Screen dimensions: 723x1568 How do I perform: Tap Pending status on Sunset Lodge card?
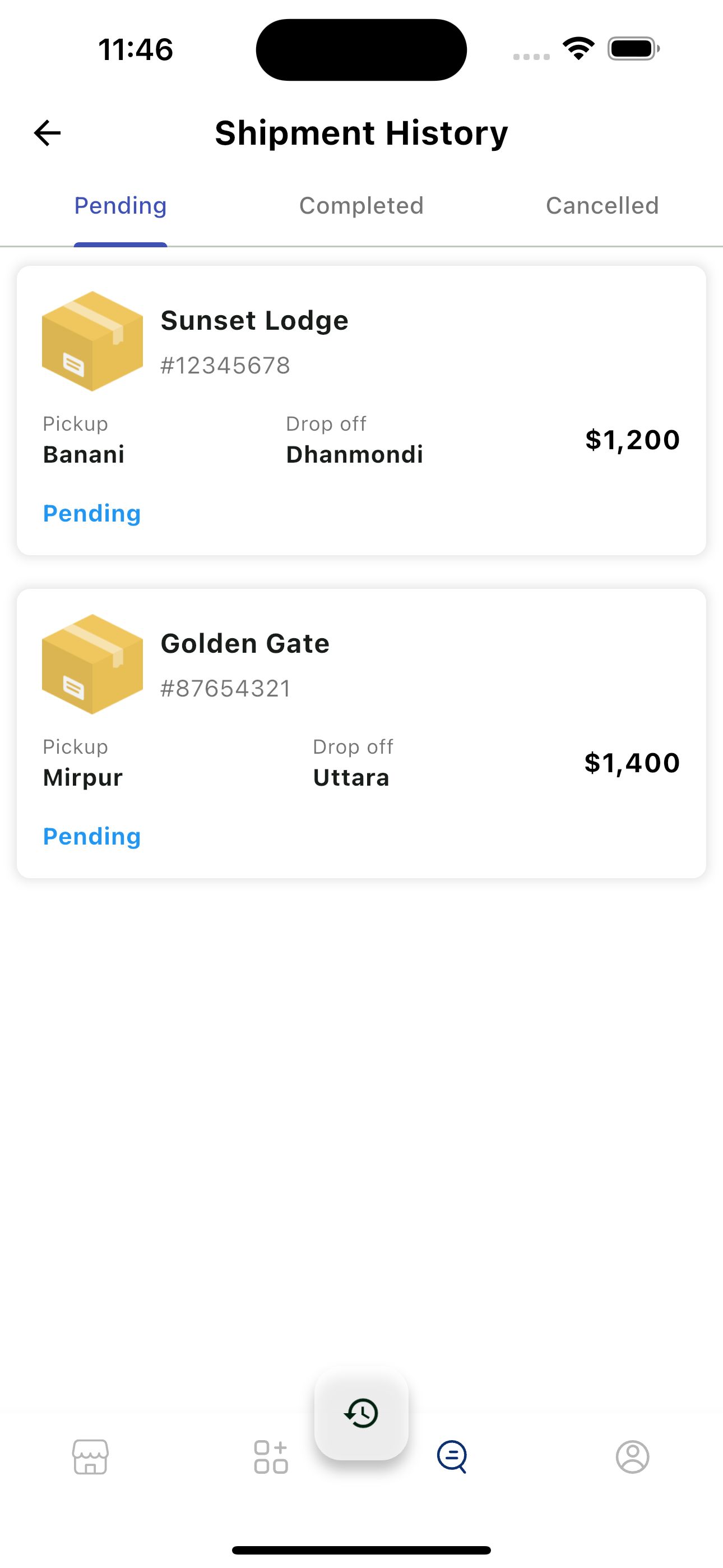click(x=92, y=513)
